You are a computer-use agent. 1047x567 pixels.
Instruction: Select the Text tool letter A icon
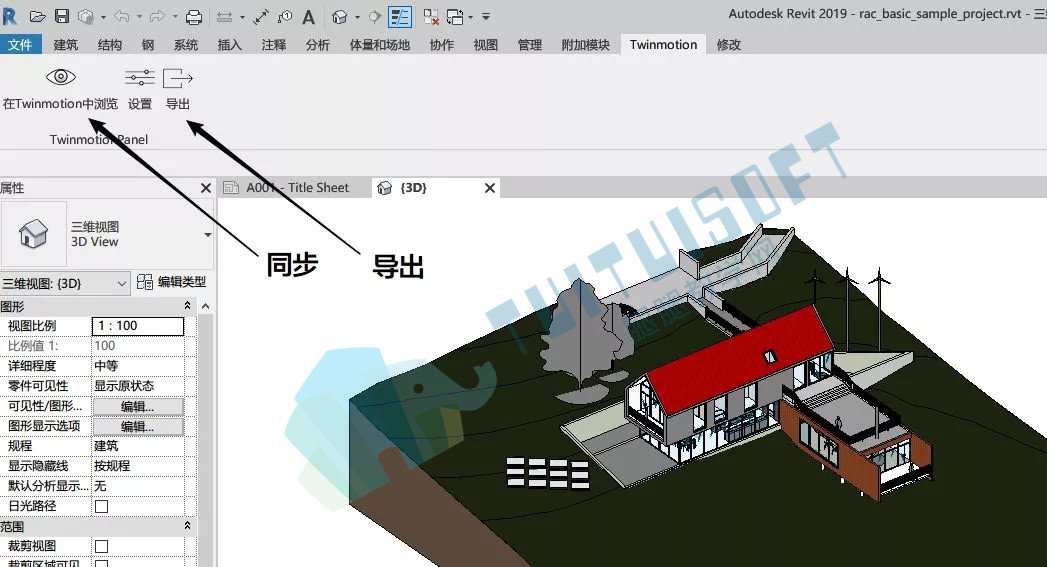(308, 17)
